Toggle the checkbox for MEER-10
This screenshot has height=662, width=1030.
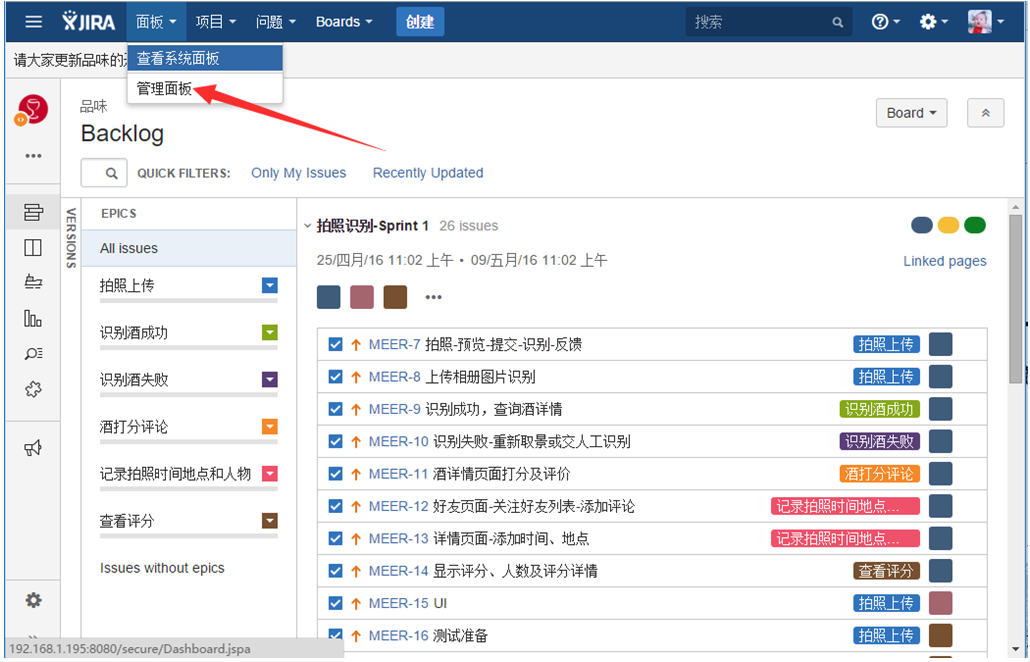[335, 441]
